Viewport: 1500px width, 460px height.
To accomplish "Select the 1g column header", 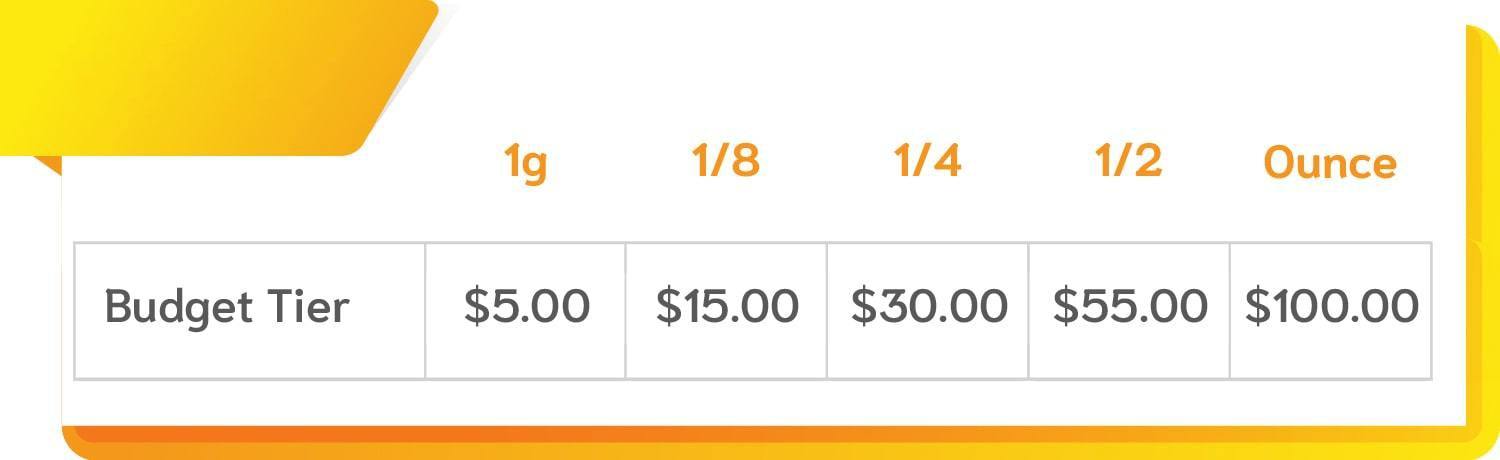I will tap(525, 163).
